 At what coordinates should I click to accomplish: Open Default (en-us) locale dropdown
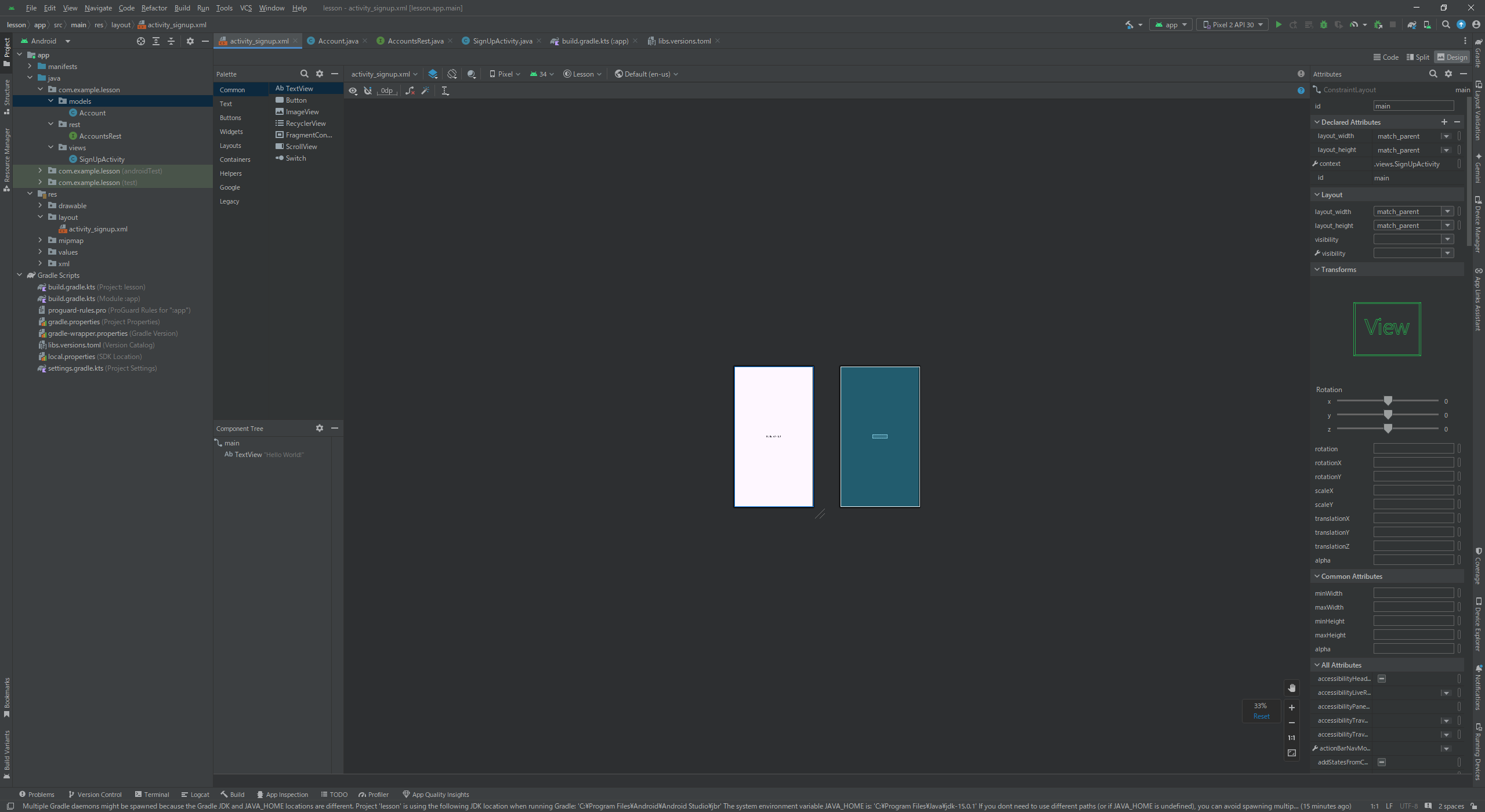(646, 74)
